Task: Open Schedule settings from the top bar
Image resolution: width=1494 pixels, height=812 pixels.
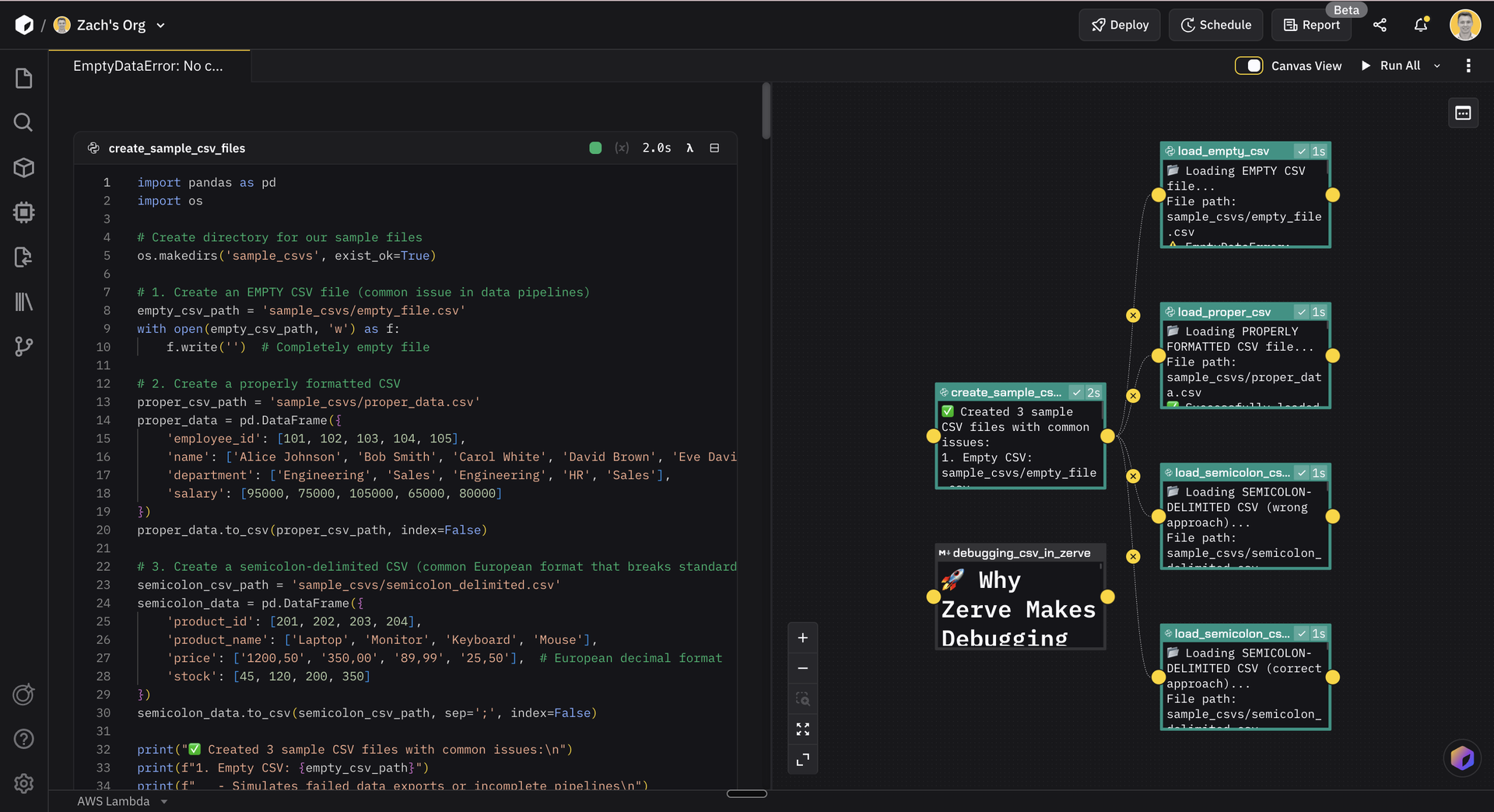Action: (x=1215, y=25)
